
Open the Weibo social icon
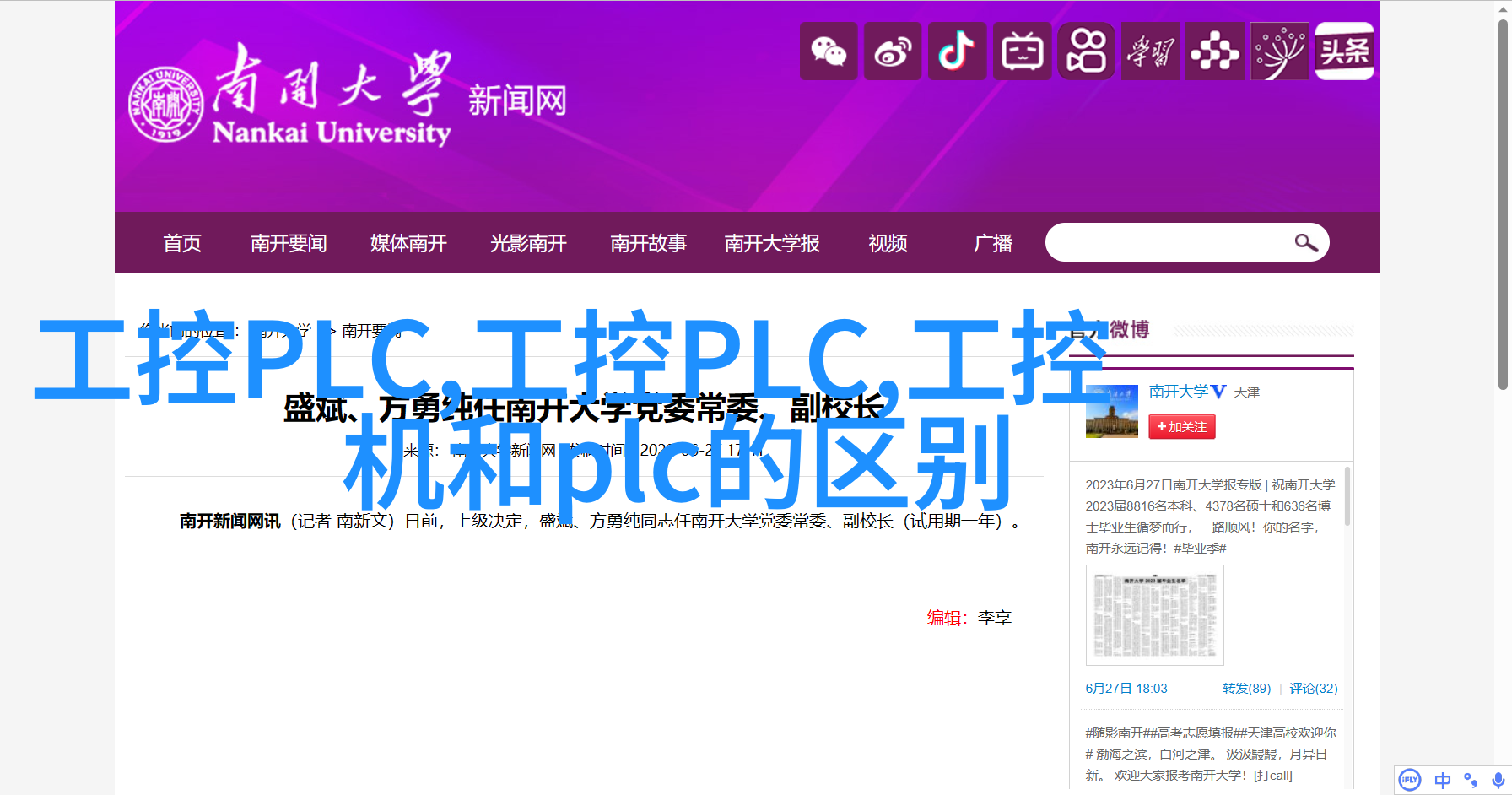click(893, 51)
